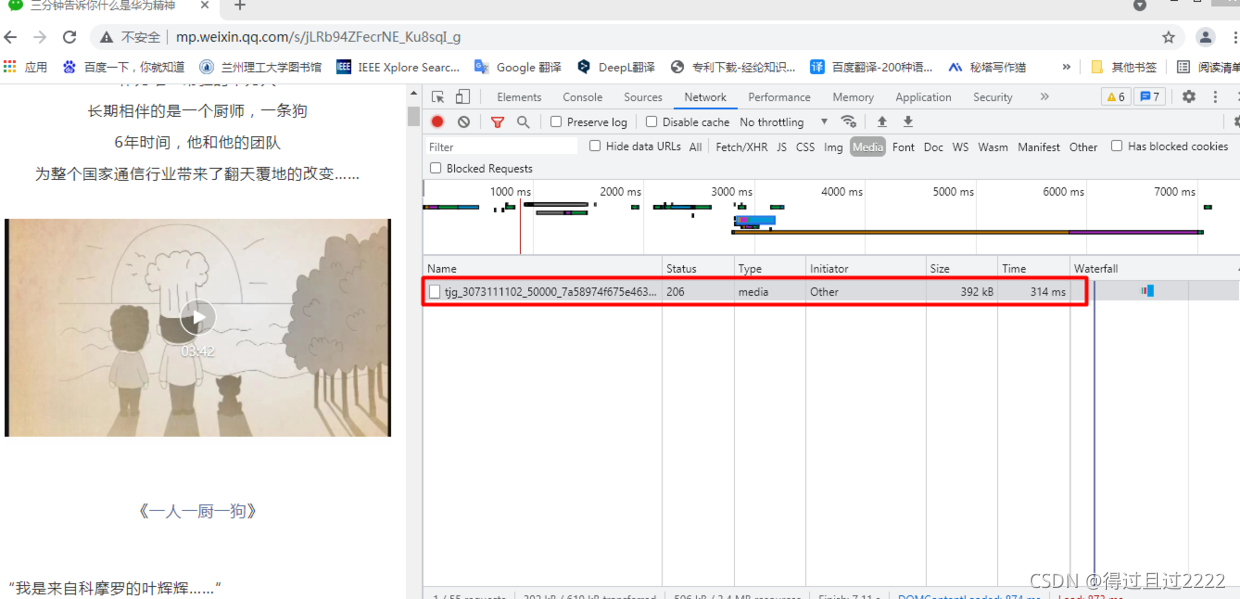The height and width of the screenshot is (599, 1240).
Task: Enable Disable cache checkbox
Action: click(651, 122)
